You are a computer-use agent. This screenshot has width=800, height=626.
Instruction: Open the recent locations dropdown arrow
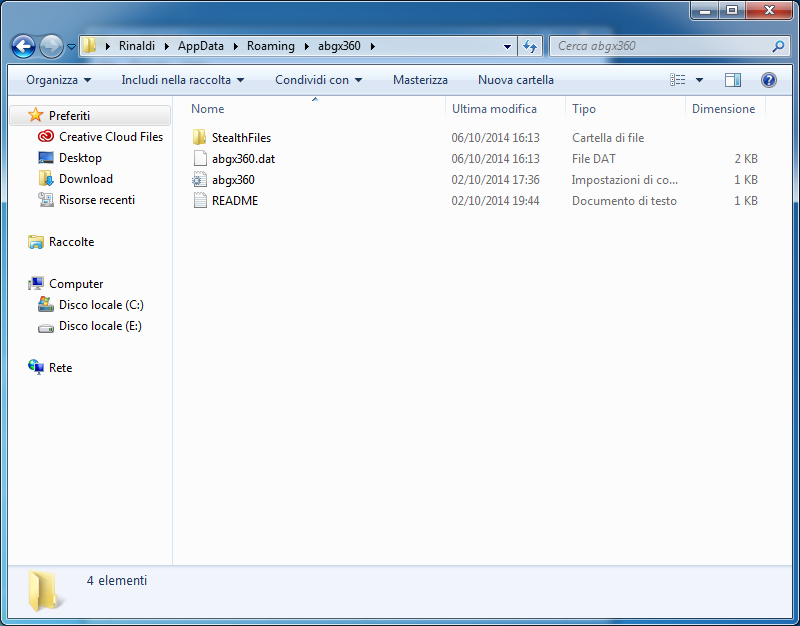71,46
